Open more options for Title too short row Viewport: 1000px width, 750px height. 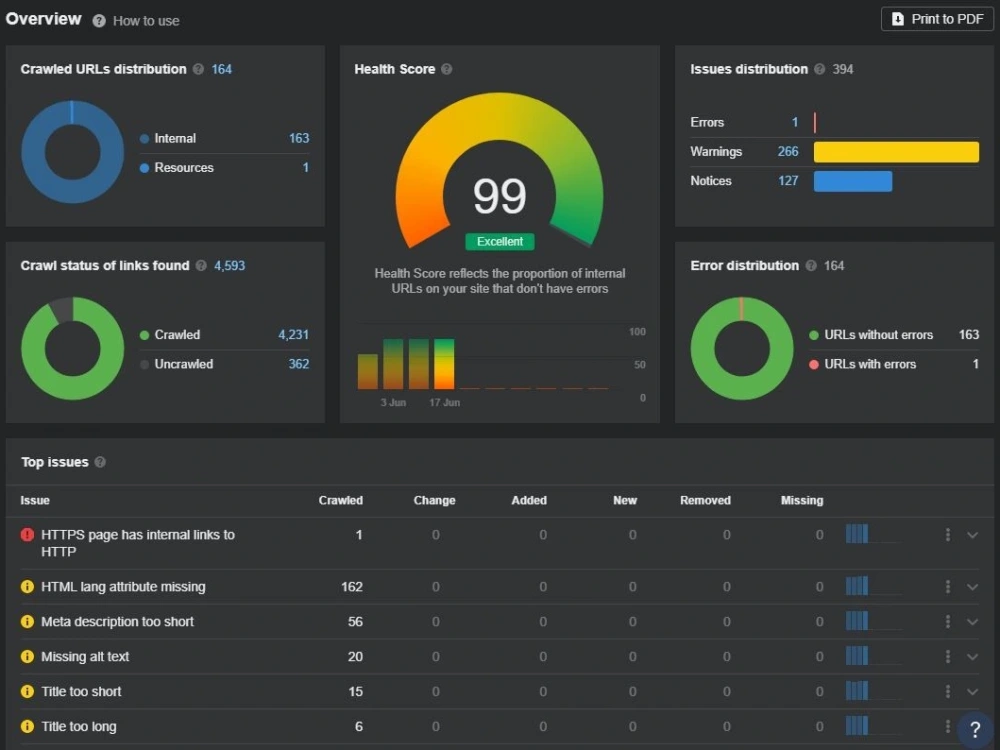948,692
